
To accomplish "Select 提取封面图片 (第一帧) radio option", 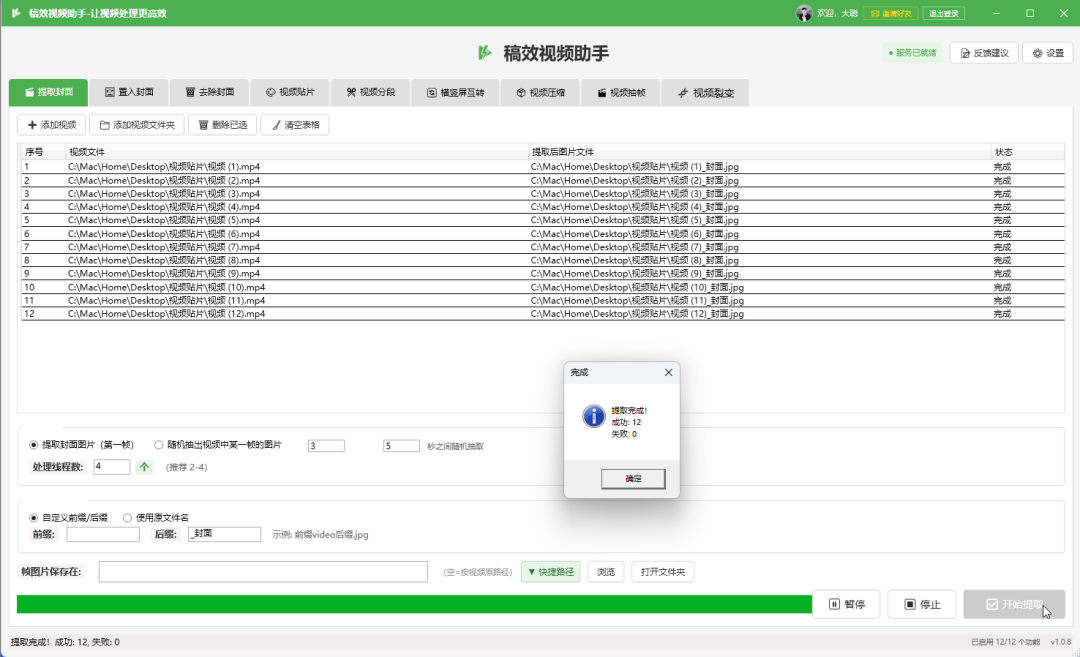I will point(34,445).
